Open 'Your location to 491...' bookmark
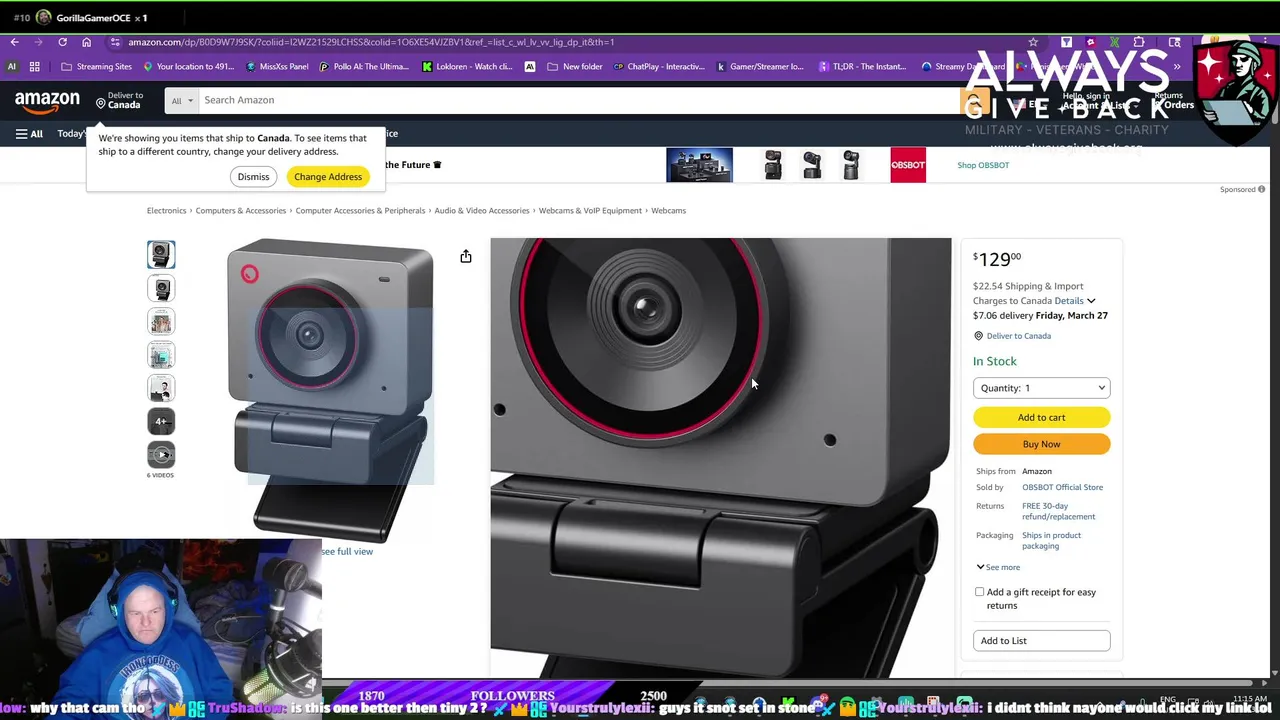1280x720 pixels. coord(188,67)
